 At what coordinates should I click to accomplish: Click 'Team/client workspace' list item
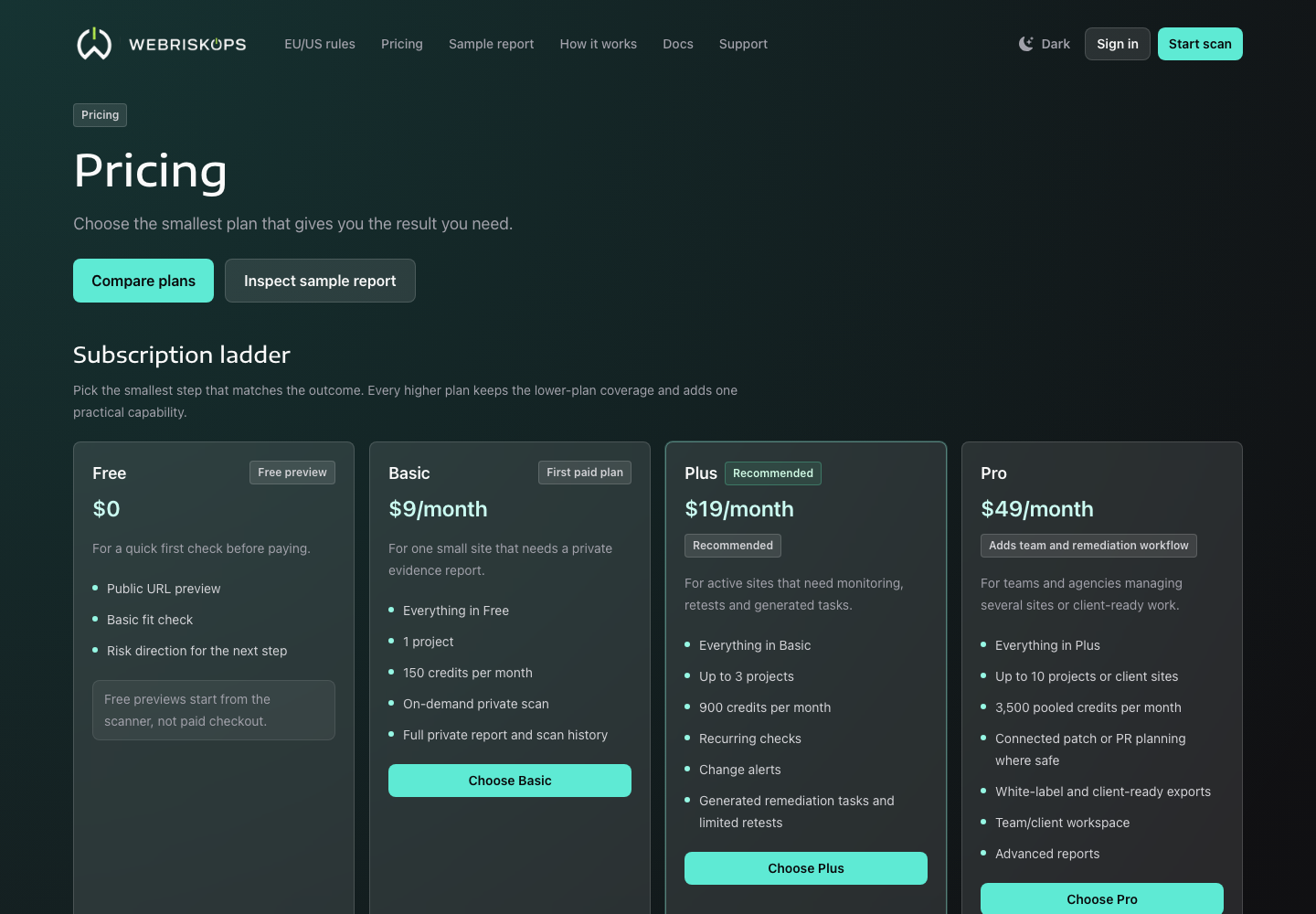[1063, 823]
